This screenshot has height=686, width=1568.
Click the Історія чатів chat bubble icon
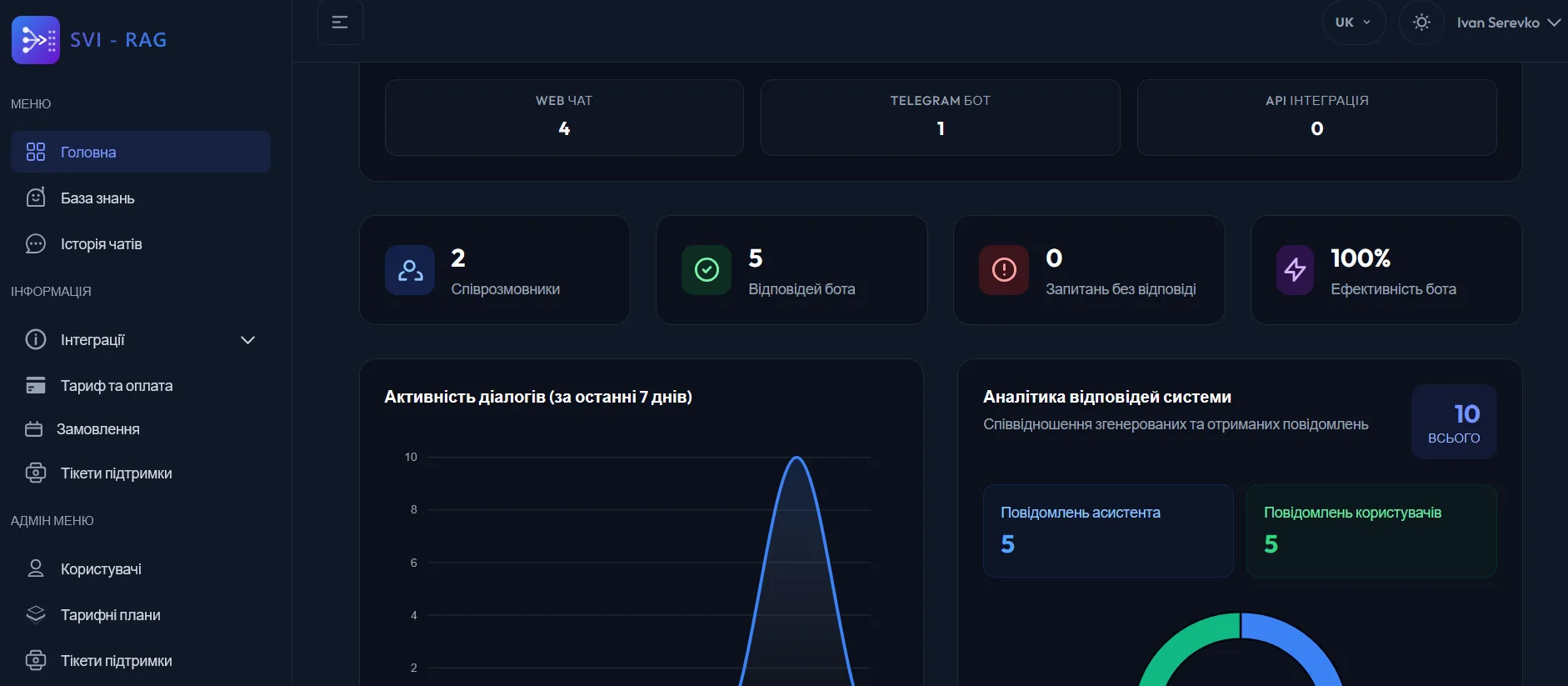pyautogui.click(x=36, y=244)
